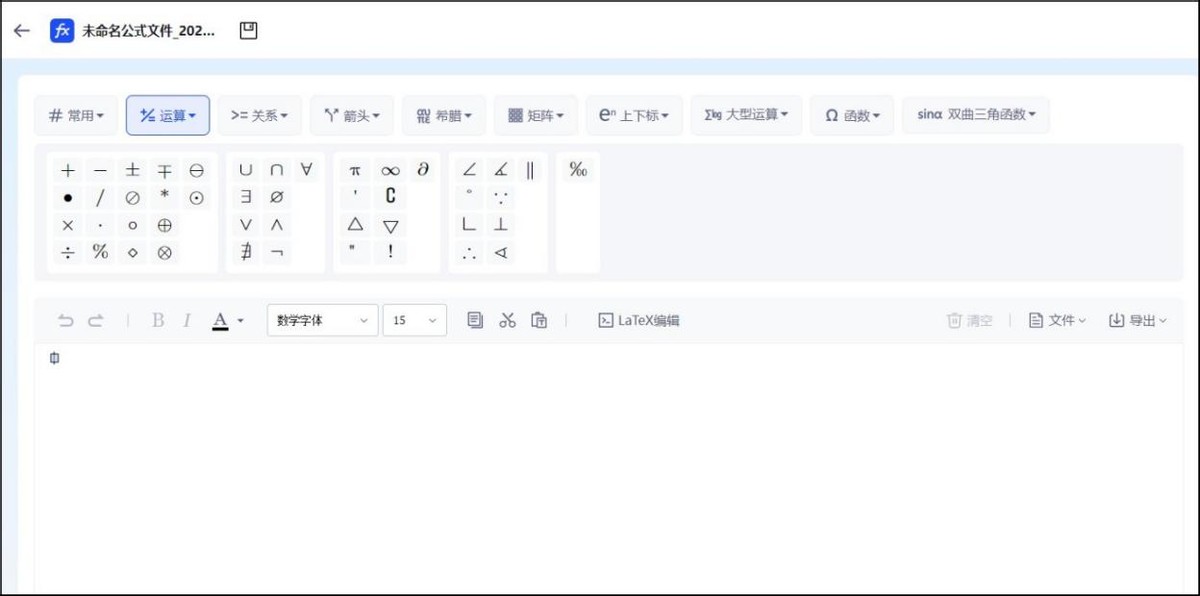Insert the infinity symbol ∞
Screen dimensions: 1200x596
pyautogui.click(x=390, y=169)
